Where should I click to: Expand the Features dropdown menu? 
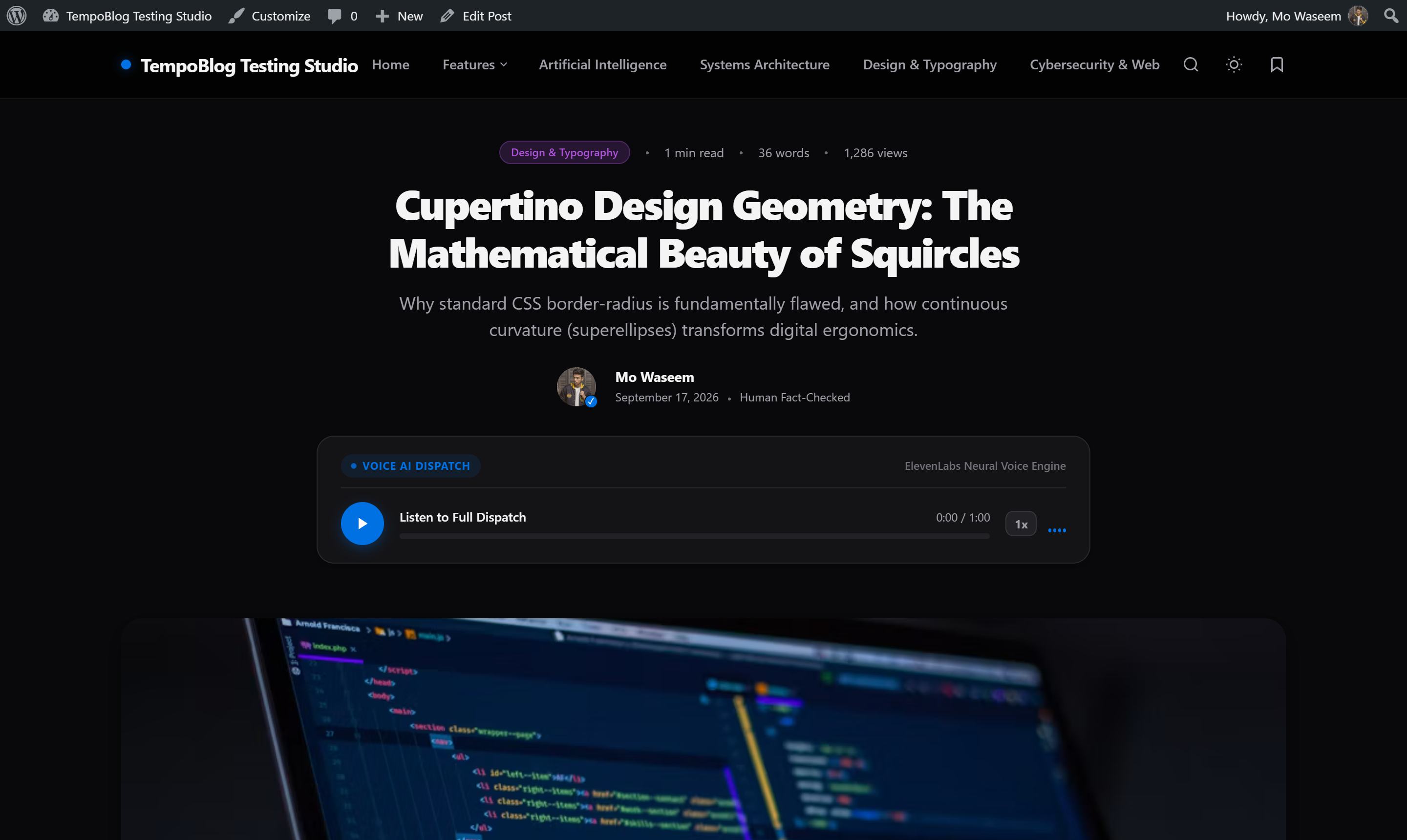[474, 64]
